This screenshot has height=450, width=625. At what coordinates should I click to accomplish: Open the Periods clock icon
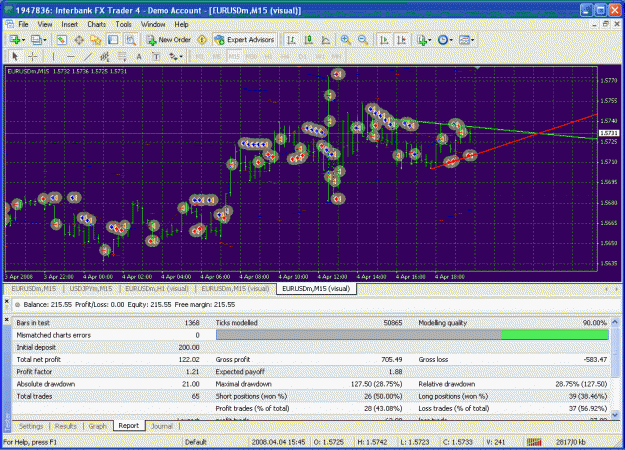[x=443, y=40]
